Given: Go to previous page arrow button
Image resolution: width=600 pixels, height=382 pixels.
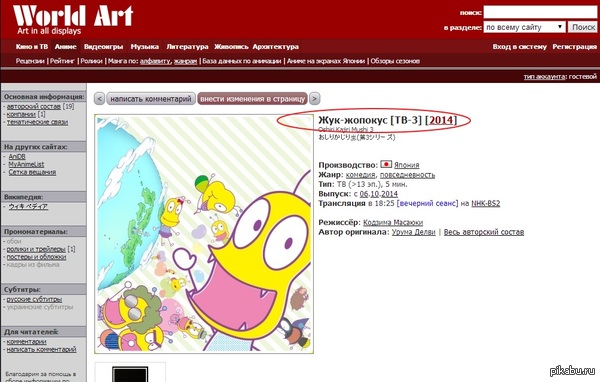Looking at the screenshot, I should [x=99, y=99].
